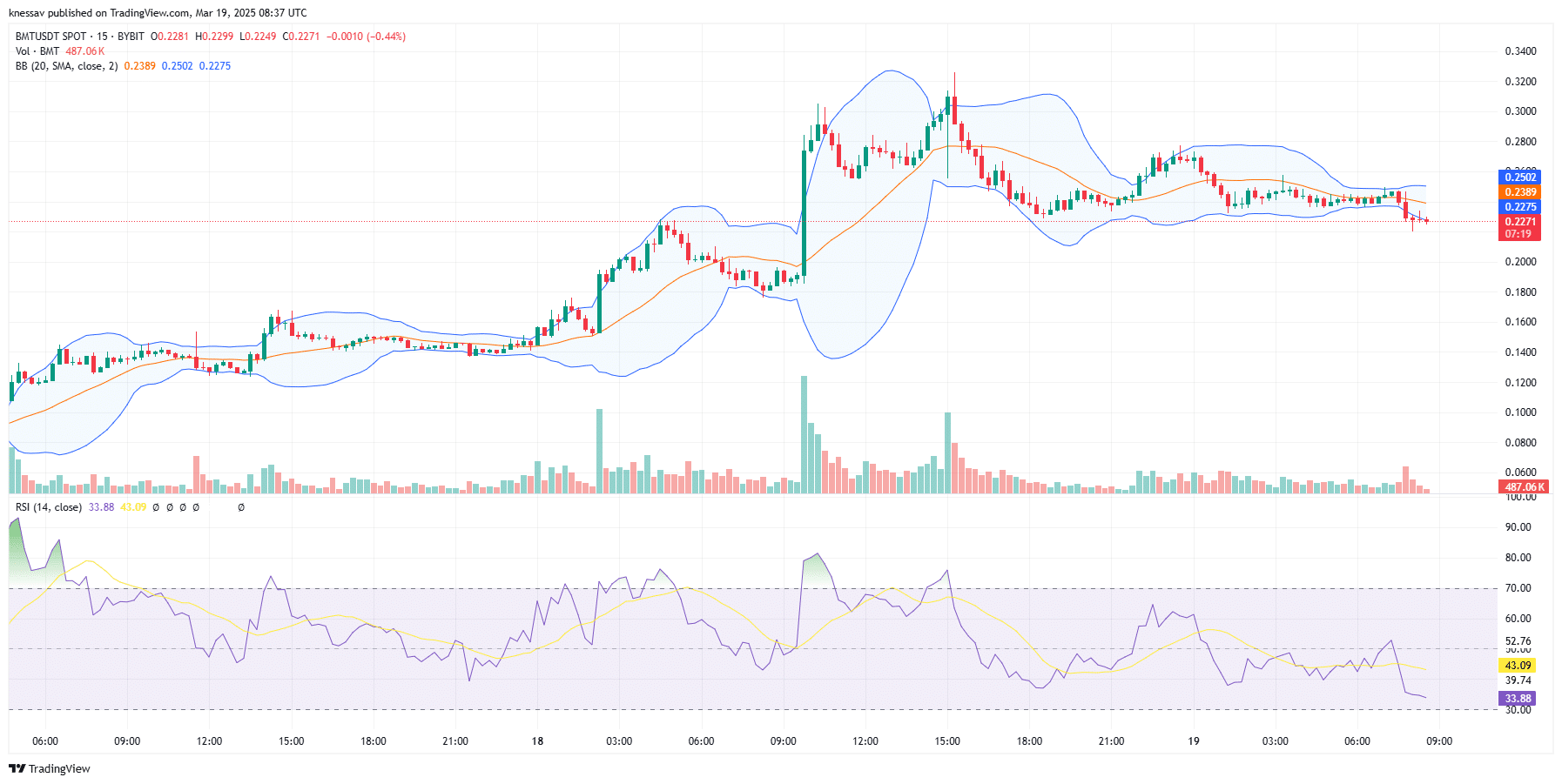Click the 03:00 time label right after date 18
The width and height of the screenshot is (1562, 784).
(619, 741)
